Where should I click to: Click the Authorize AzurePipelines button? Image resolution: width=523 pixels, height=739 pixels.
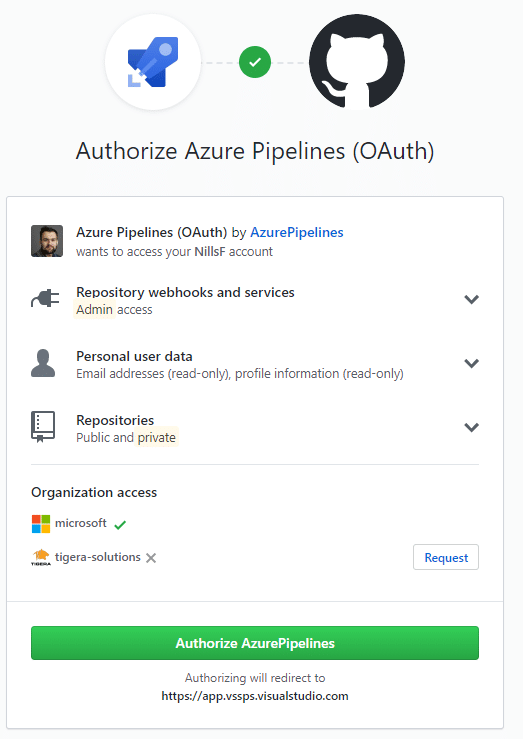[x=255, y=643]
